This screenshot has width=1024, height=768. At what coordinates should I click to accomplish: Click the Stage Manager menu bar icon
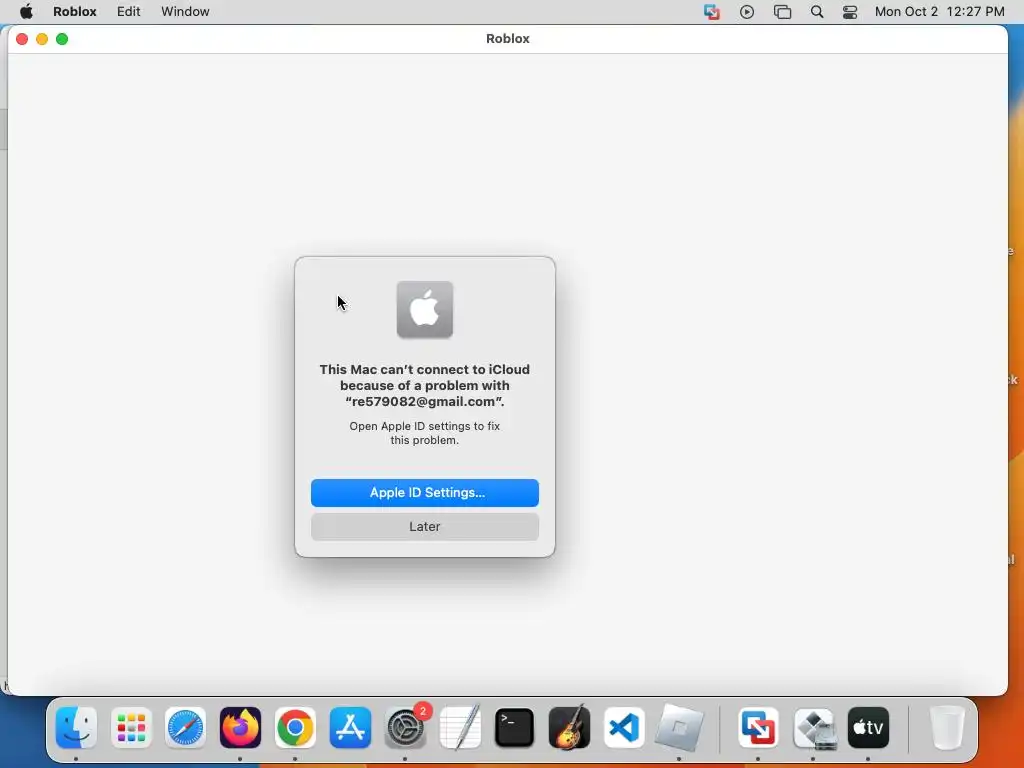pyautogui.click(x=782, y=12)
